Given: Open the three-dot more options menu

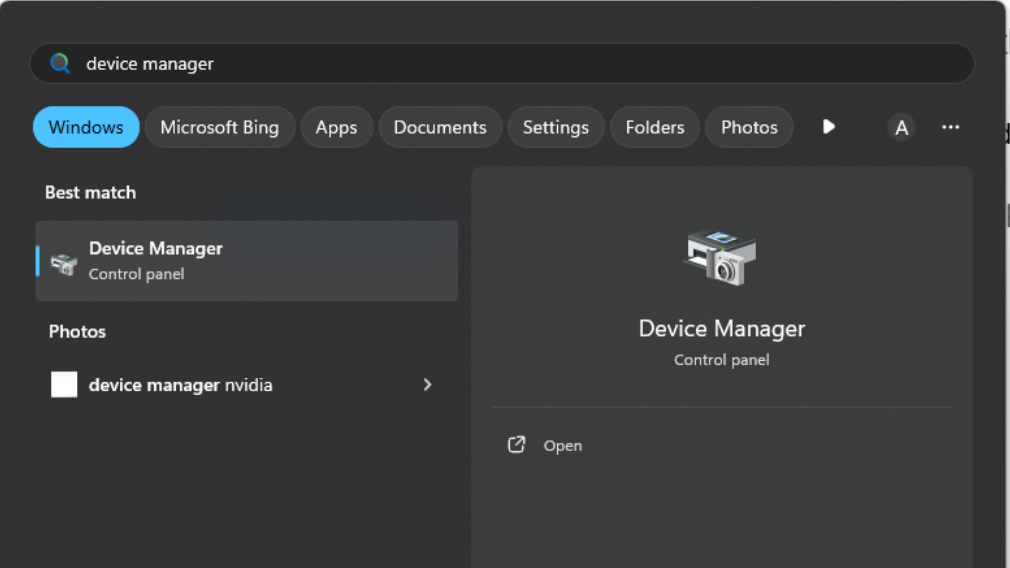Looking at the screenshot, I should click(x=950, y=127).
